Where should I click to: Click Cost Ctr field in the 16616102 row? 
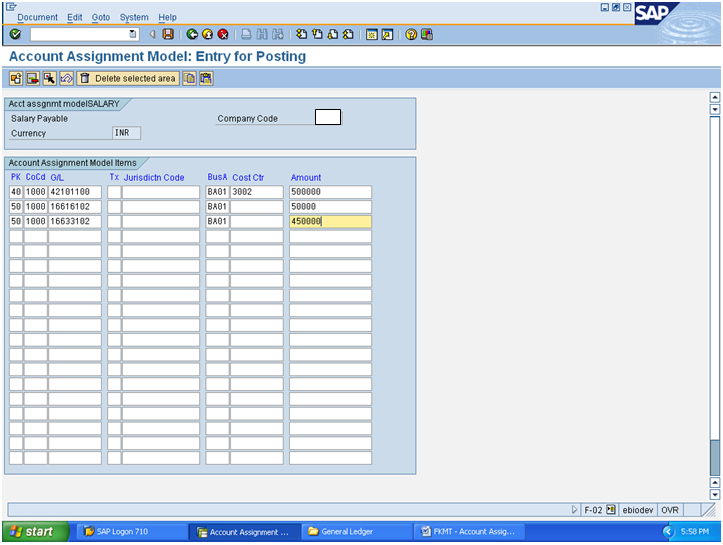(x=257, y=207)
